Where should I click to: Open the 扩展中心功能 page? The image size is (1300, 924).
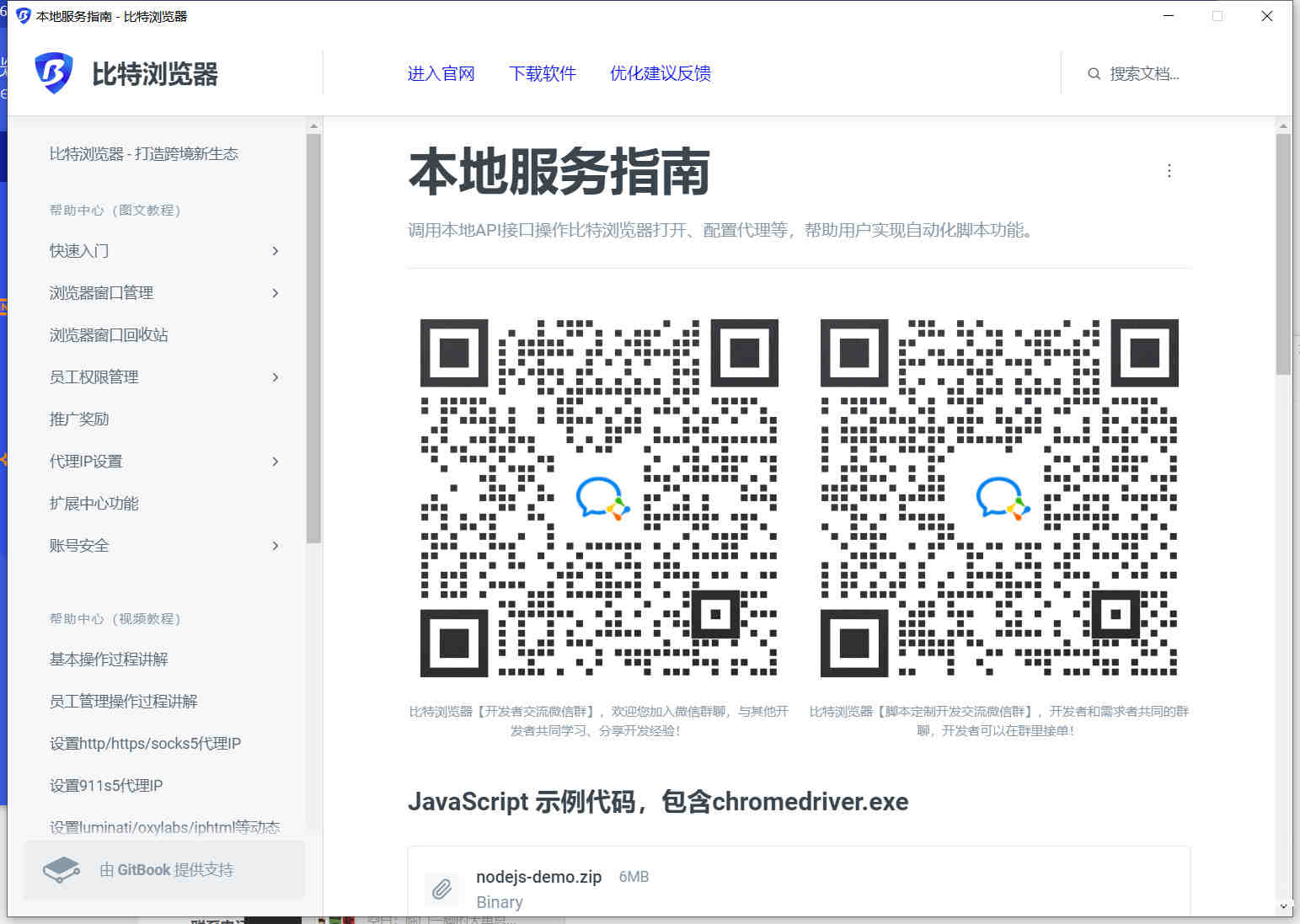[x=94, y=504]
